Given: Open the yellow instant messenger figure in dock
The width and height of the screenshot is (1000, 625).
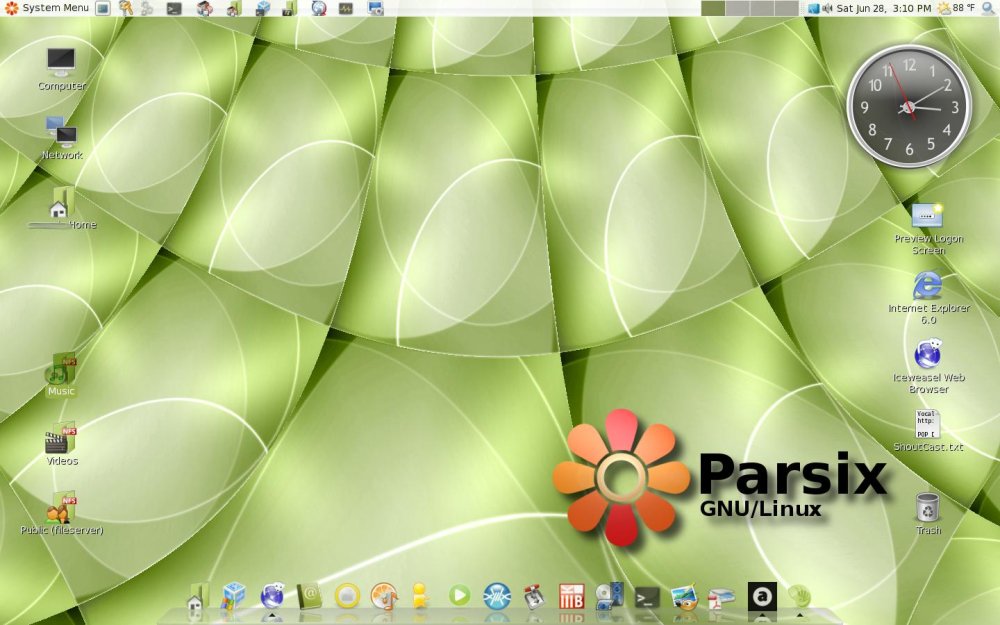Looking at the screenshot, I should (x=420, y=596).
